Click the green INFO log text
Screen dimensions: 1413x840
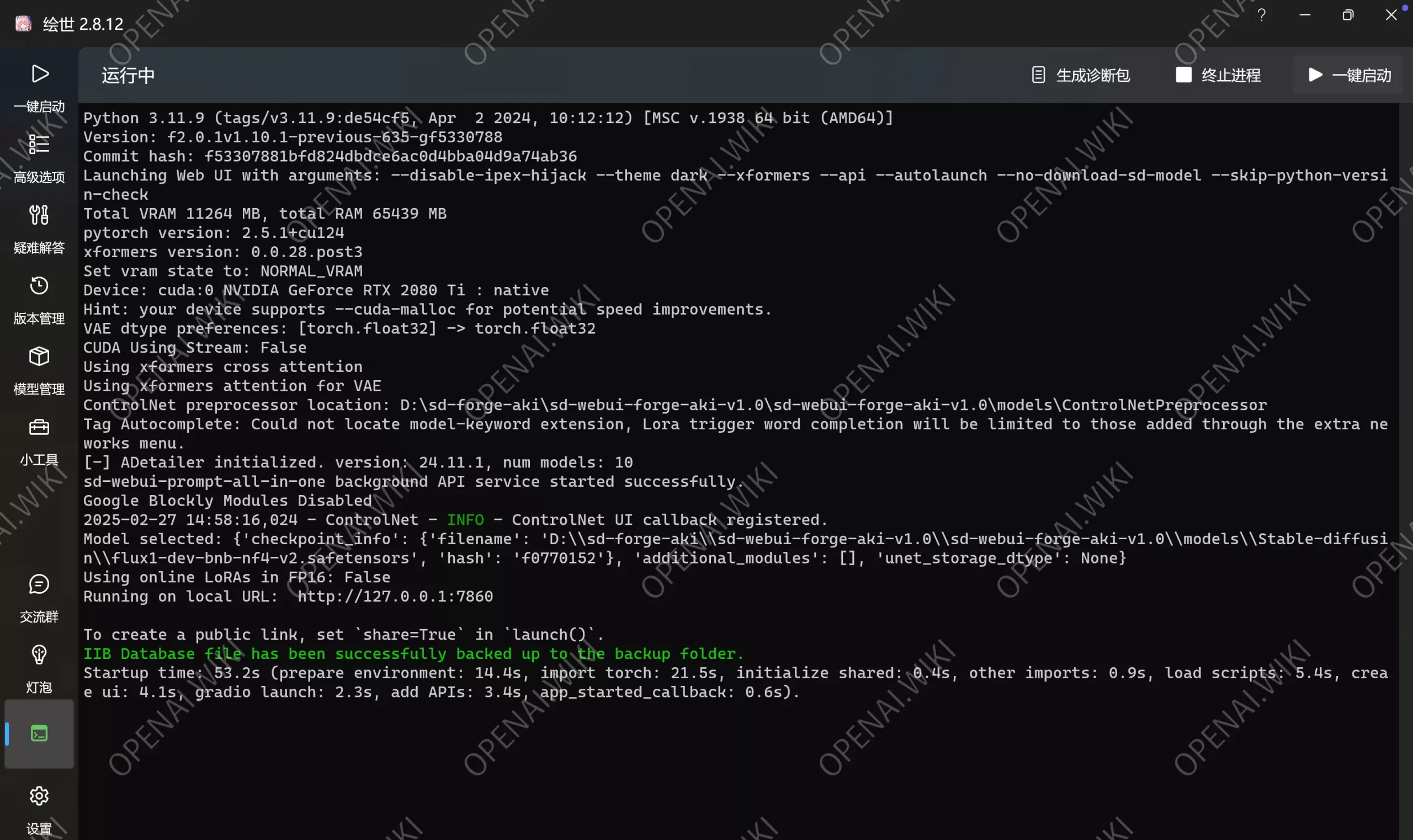tap(465, 520)
